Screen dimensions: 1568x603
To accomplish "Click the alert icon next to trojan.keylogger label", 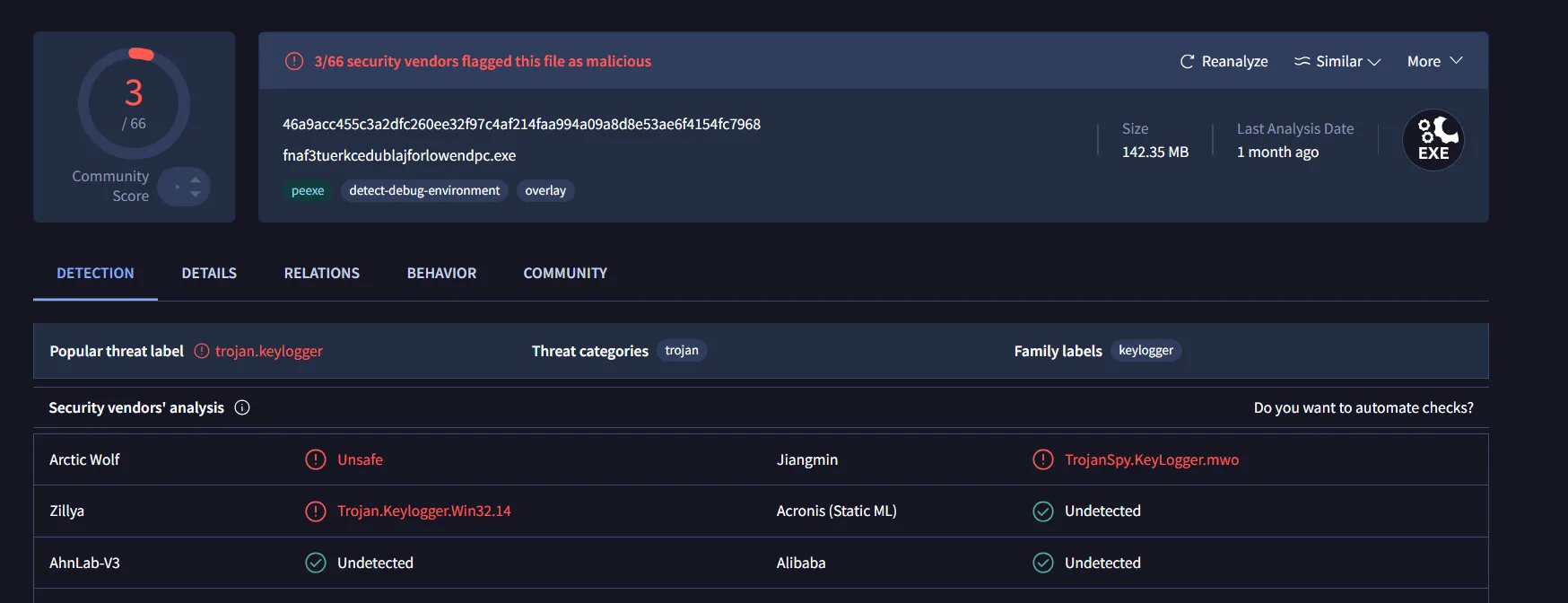I will [202, 351].
